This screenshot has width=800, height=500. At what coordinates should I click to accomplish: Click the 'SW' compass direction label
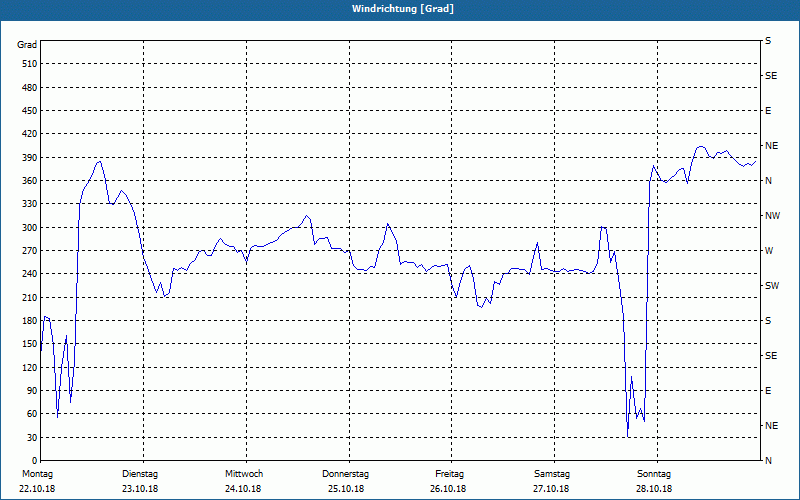pos(772,286)
